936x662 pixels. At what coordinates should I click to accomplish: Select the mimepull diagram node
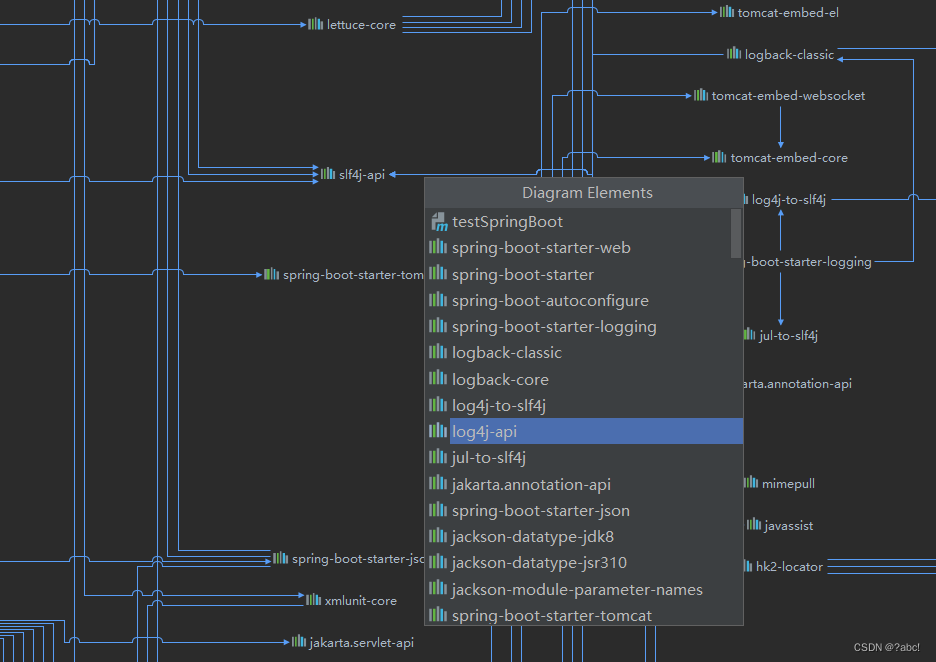click(780, 484)
